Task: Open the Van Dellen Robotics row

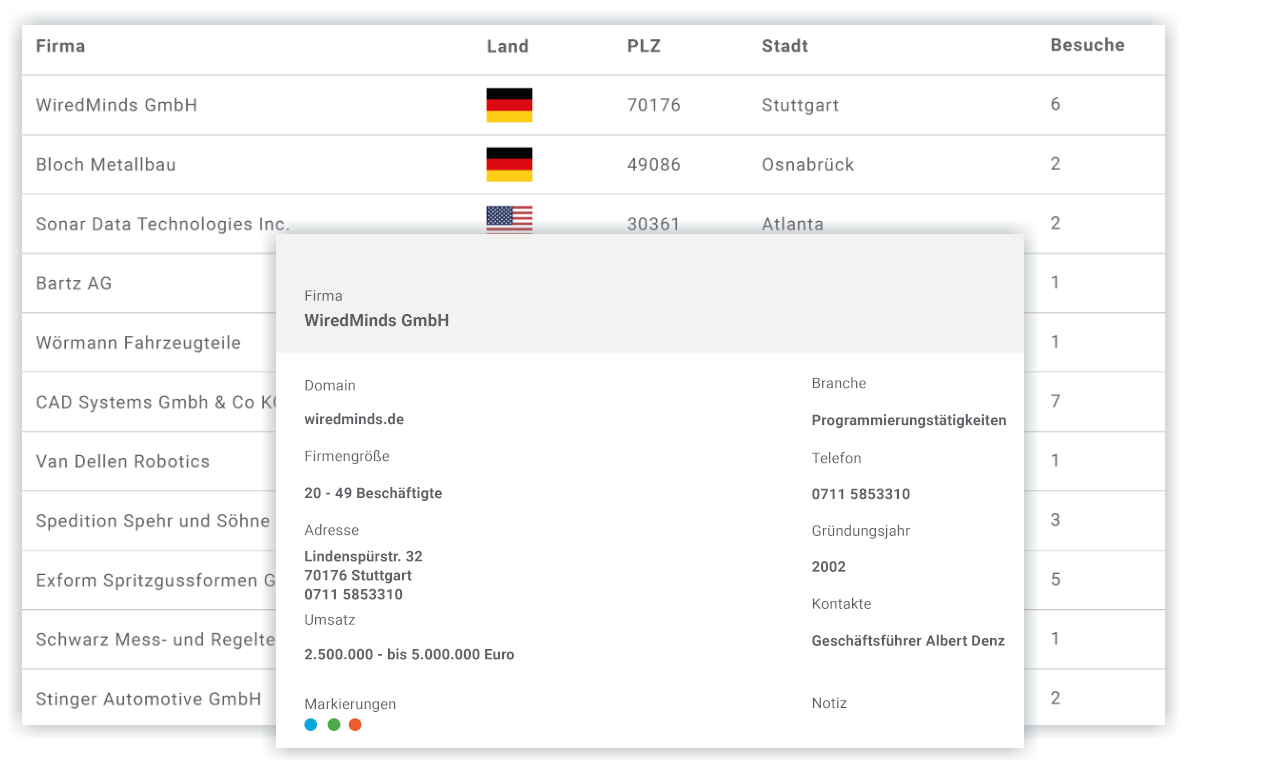Action: 123,462
